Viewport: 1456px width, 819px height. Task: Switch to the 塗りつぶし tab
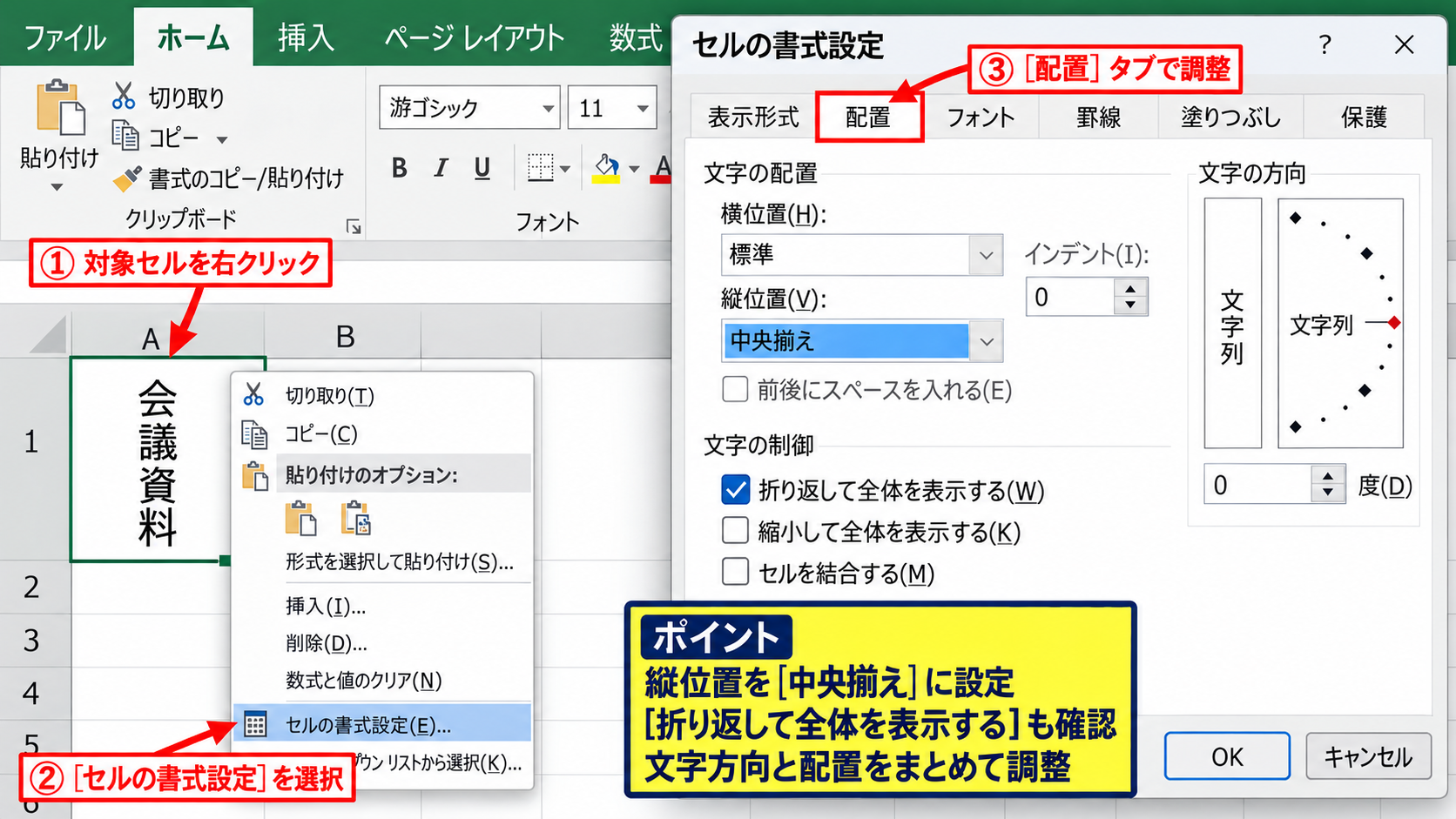(x=1230, y=117)
